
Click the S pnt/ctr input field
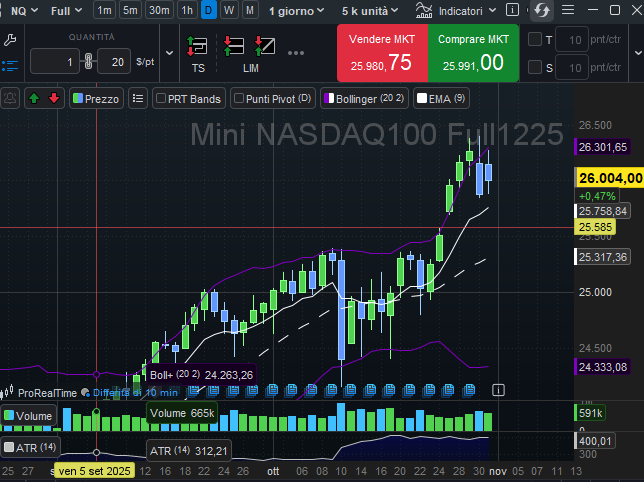[x=572, y=67]
